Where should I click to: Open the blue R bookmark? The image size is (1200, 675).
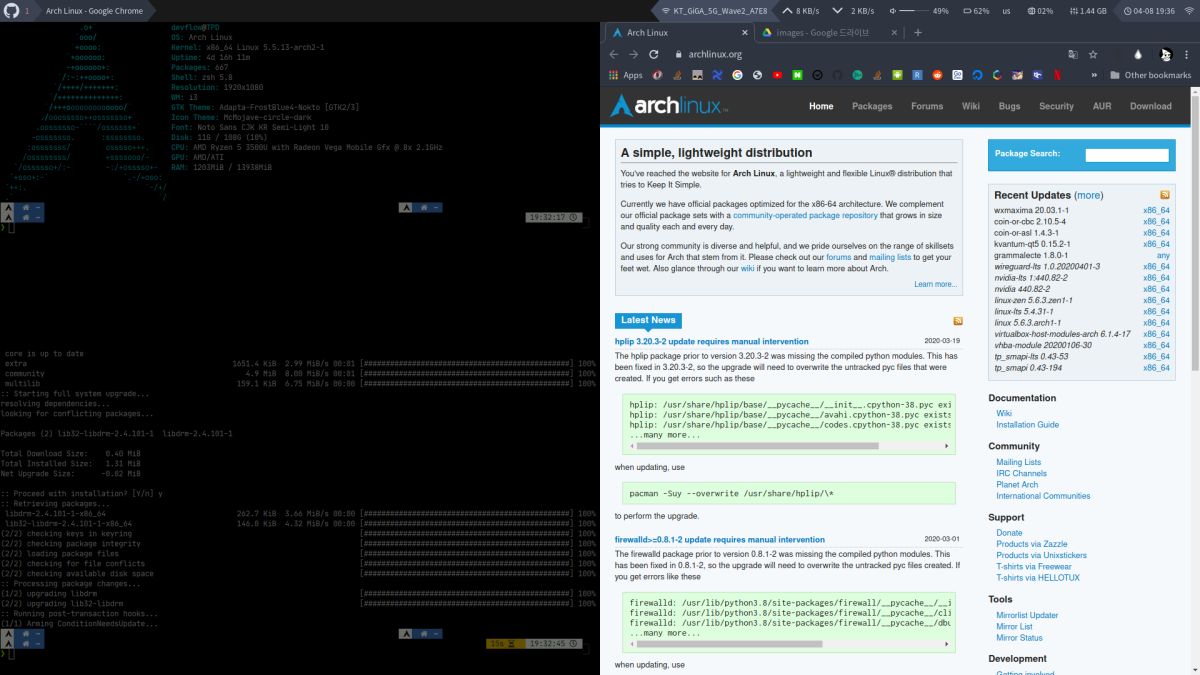pyautogui.click(x=917, y=75)
